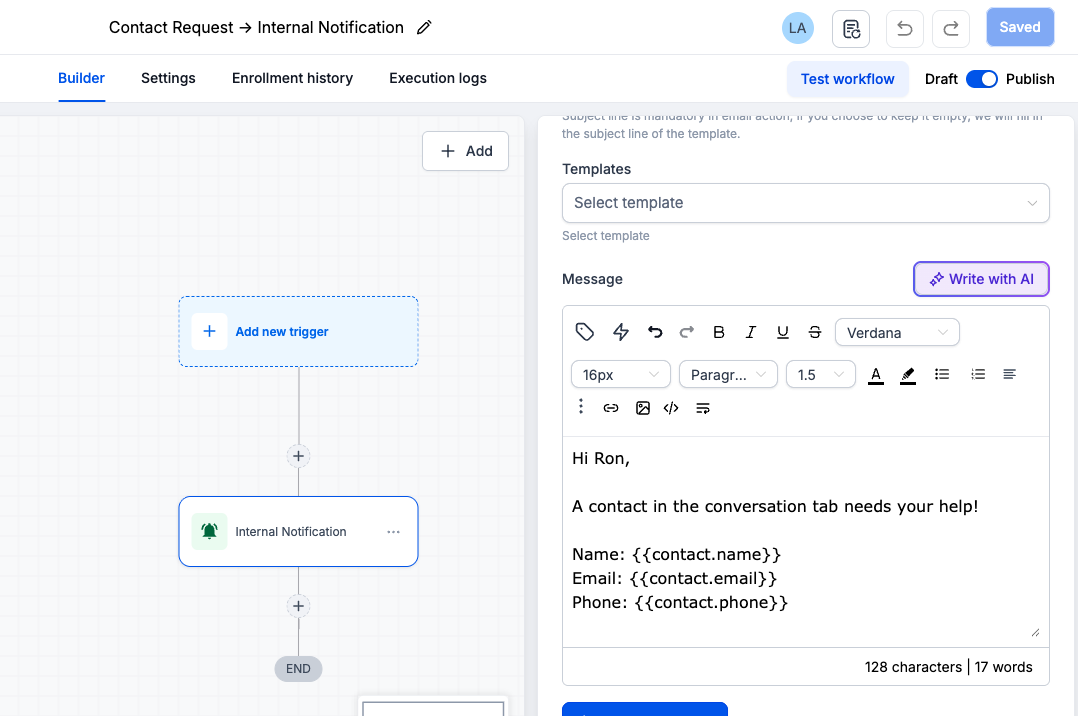Image resolution: width=1078 pixels, height=716 pixels.
Task: Click the '{{contact.email}}' line
Action: pyautogui.click(x=674, y=578)
